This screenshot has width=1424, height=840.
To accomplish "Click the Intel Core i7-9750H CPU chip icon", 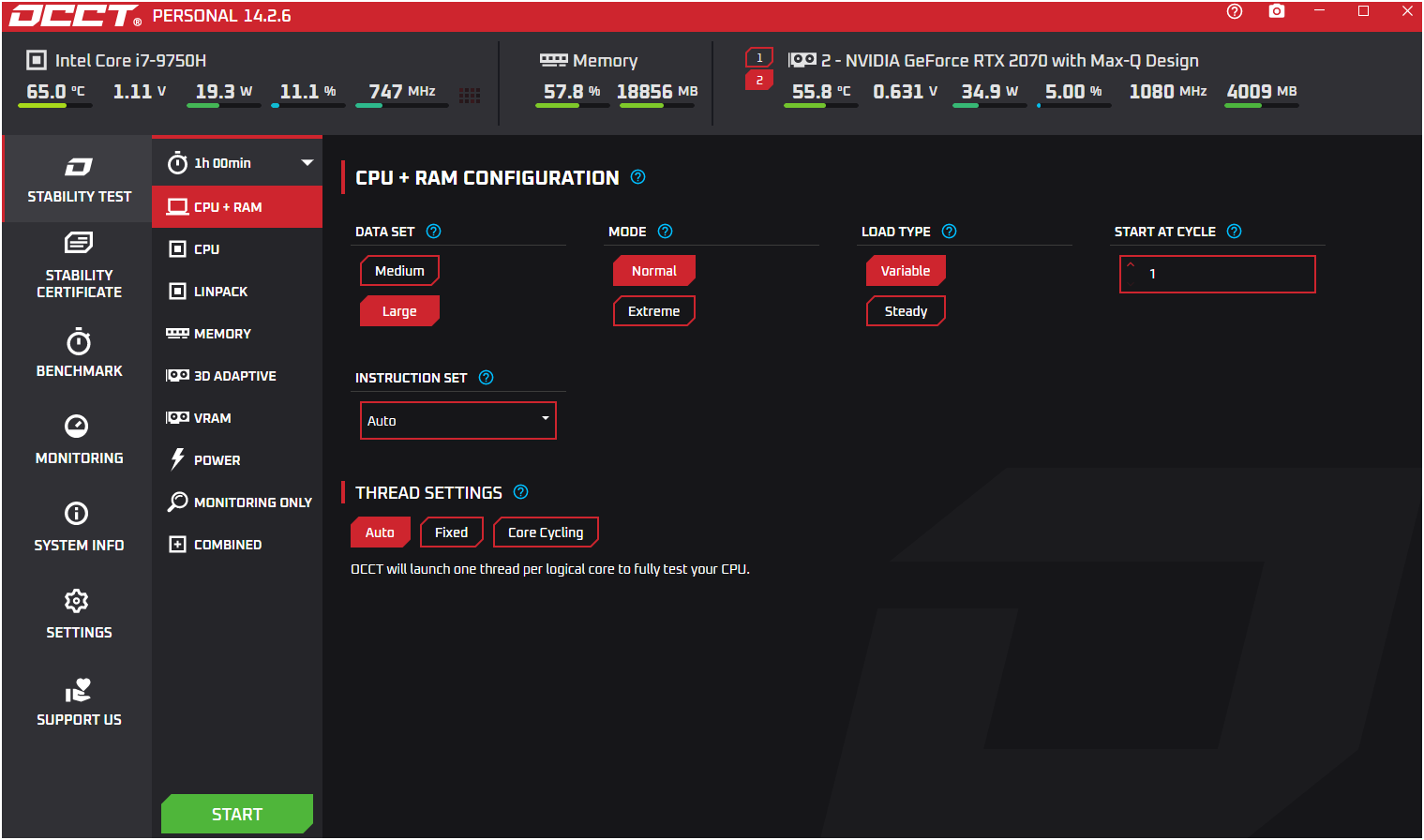I will tap(37, 61).
